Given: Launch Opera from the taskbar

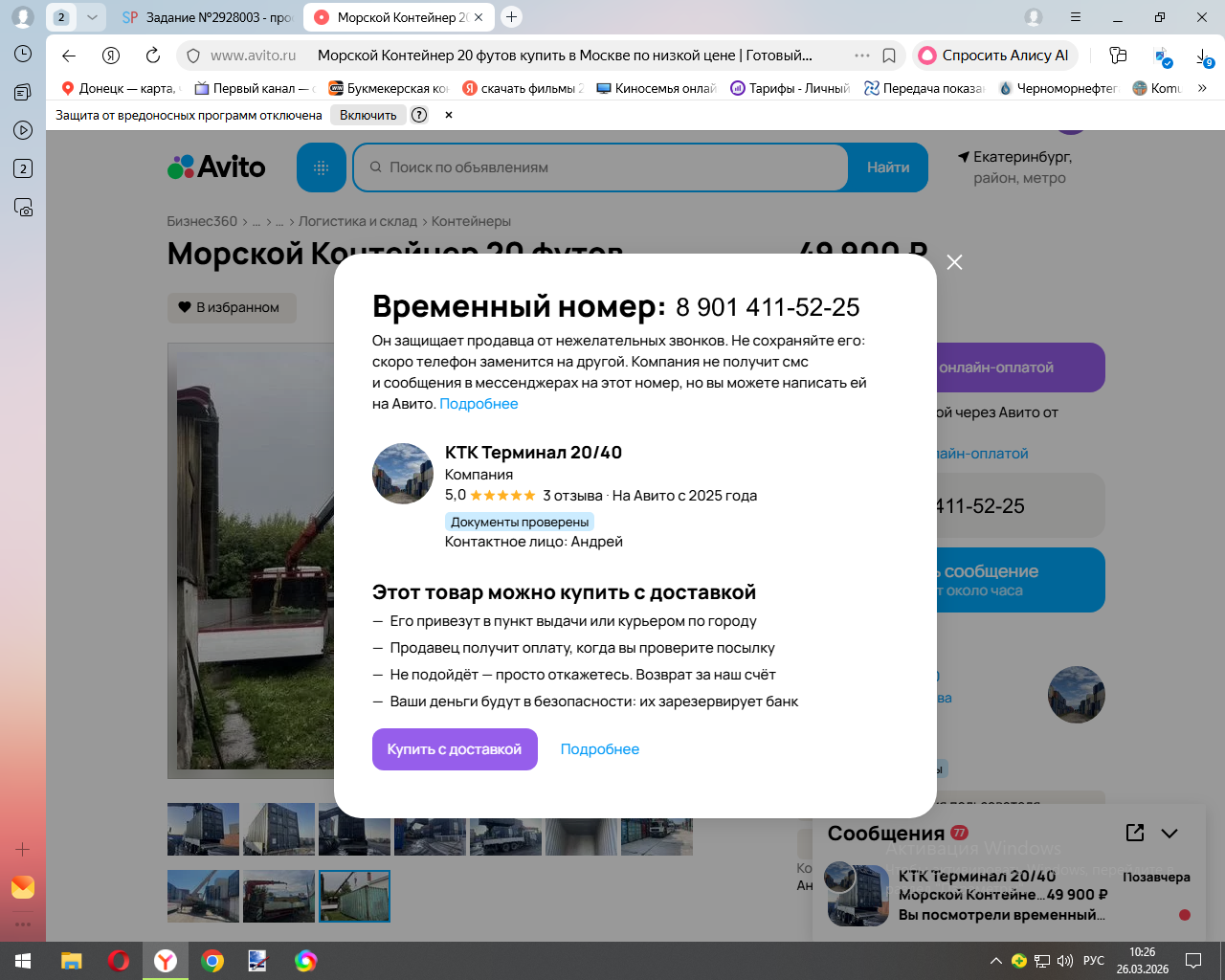Looking at the screenshot, I should 119,961.
